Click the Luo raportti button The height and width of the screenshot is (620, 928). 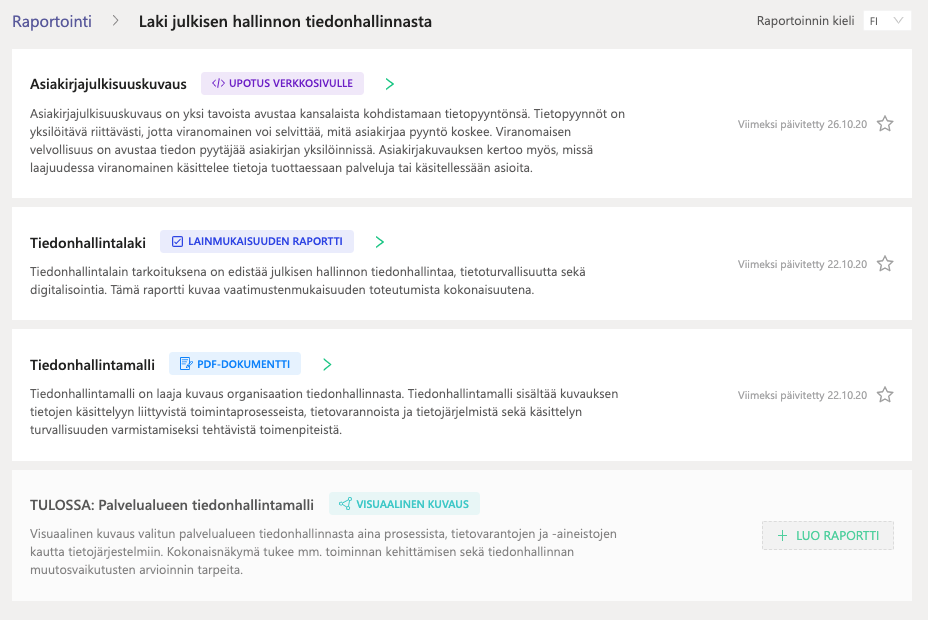coord(827,535)
